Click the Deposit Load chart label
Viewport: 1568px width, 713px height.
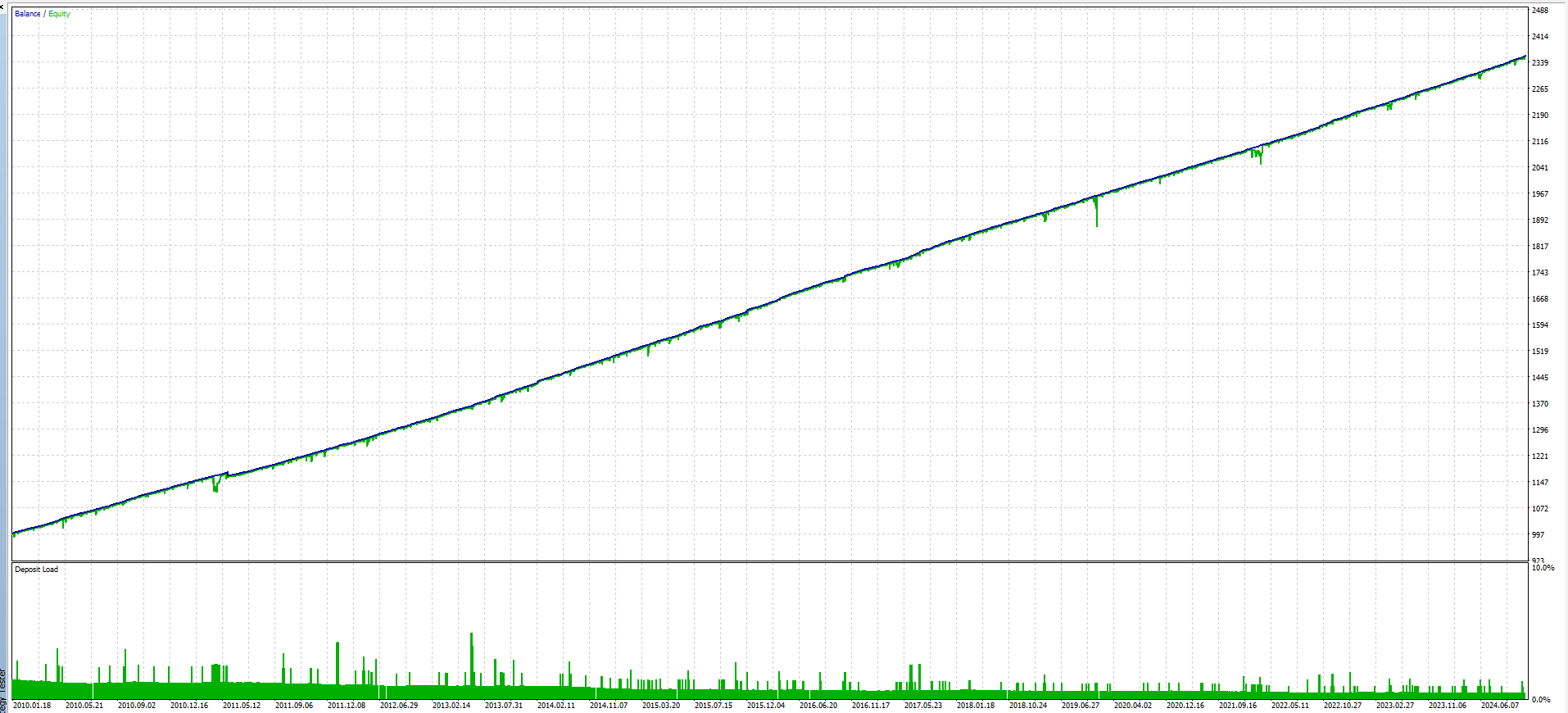(37, 570)
